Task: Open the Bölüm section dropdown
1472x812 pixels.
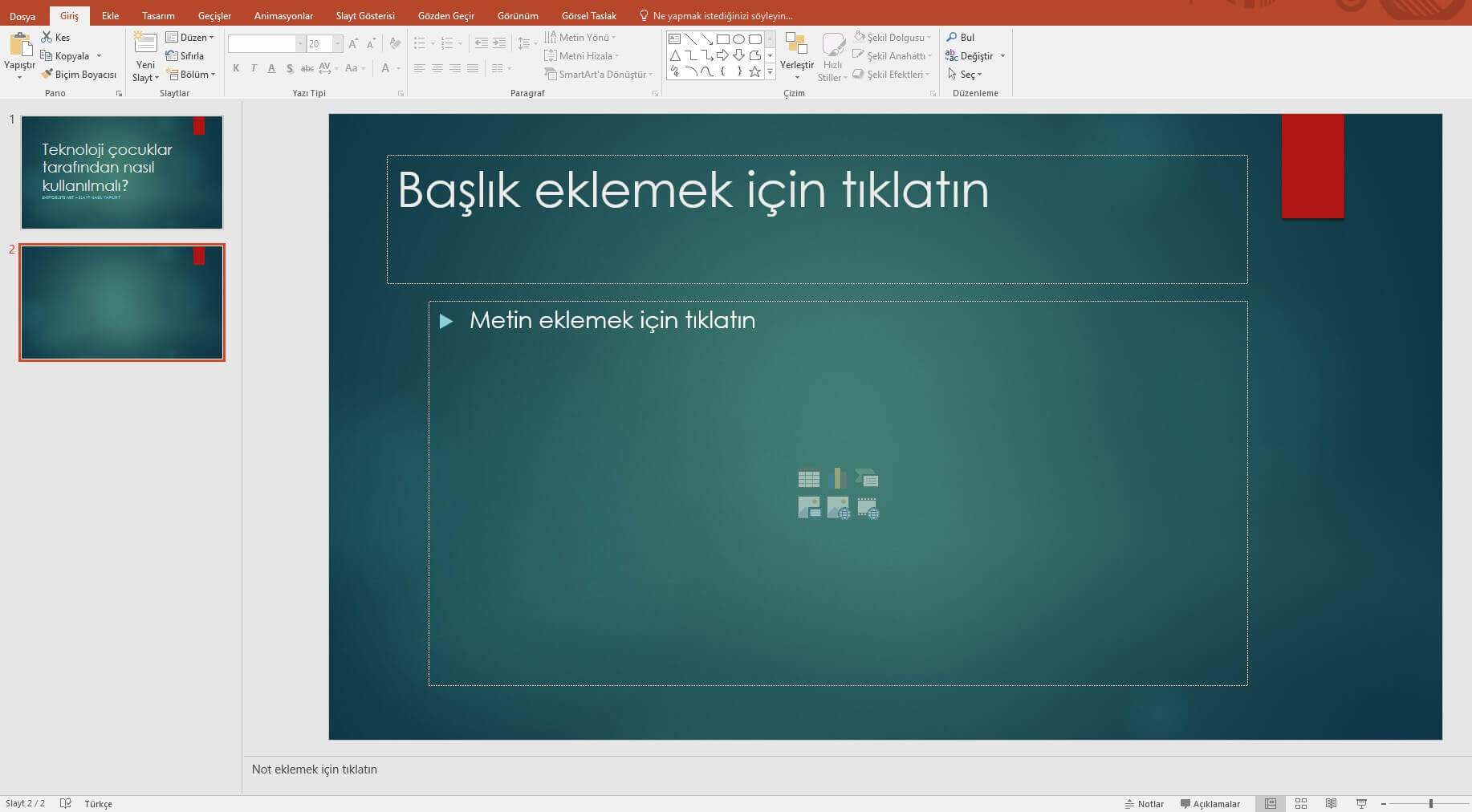Action: click(191, 74)
